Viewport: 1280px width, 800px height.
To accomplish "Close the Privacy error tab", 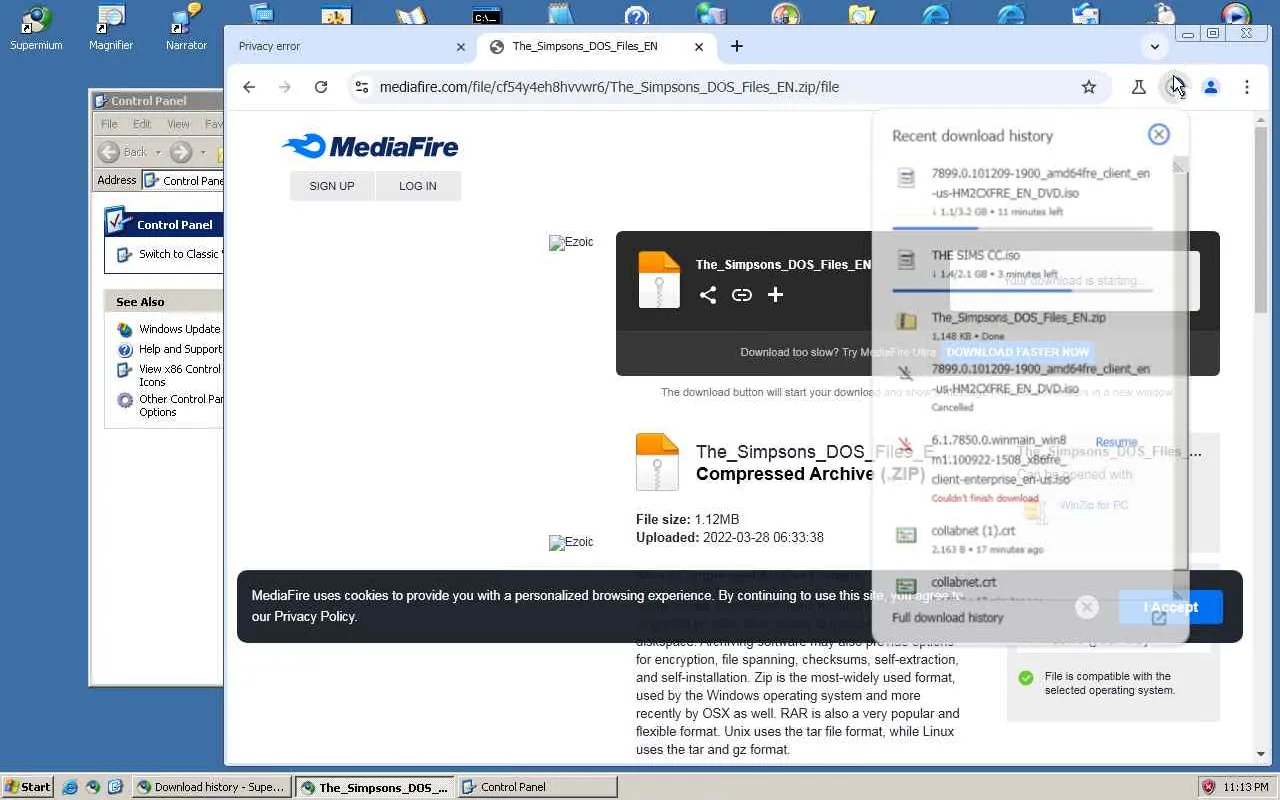I will [x=461, y=46].
